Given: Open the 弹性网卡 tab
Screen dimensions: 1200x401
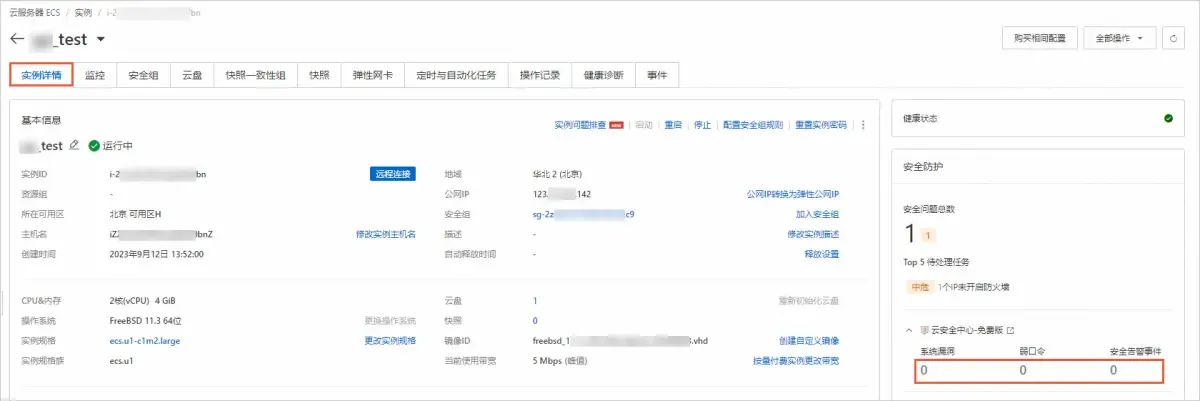Looking at the screenshot, I should 372,75.
